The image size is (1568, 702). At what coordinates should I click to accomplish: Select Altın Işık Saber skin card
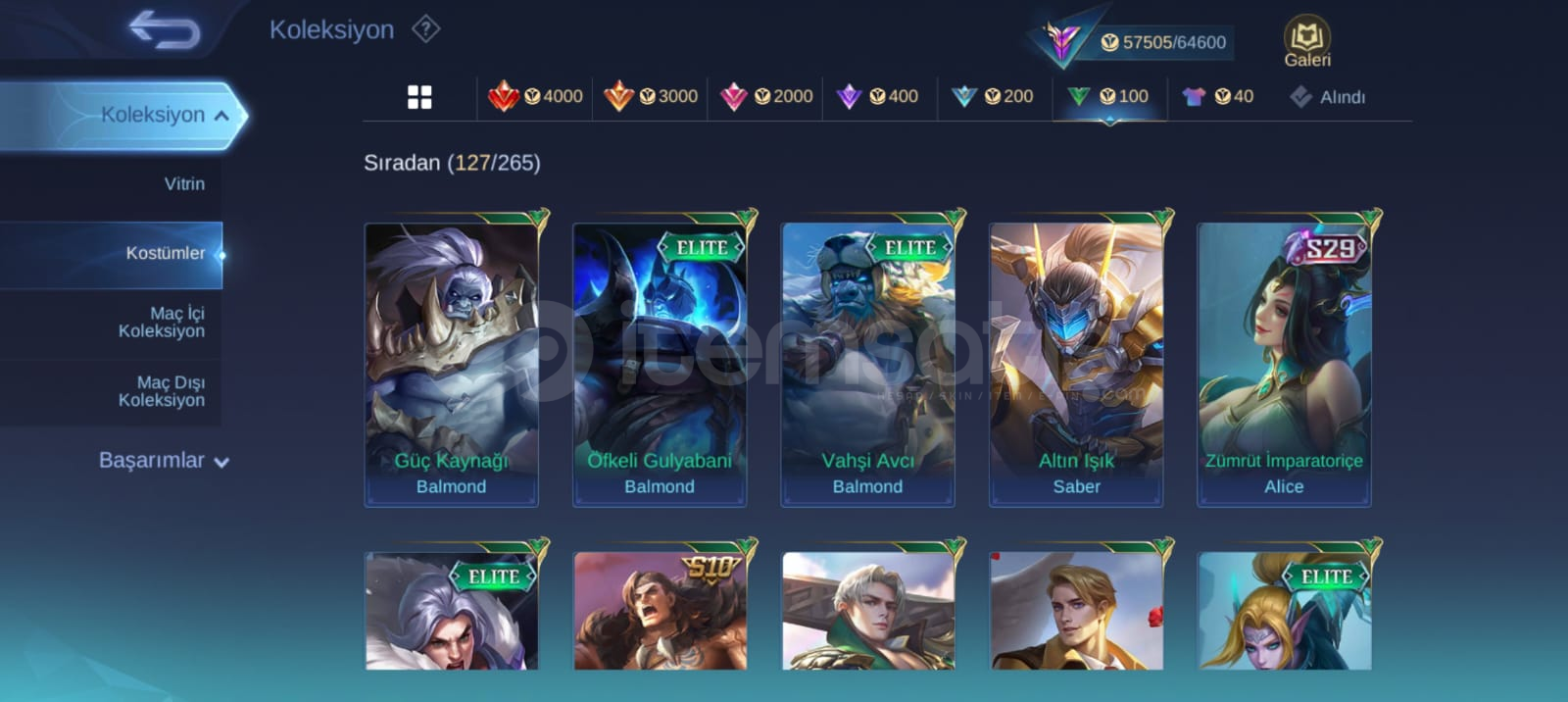point(1076,362)
